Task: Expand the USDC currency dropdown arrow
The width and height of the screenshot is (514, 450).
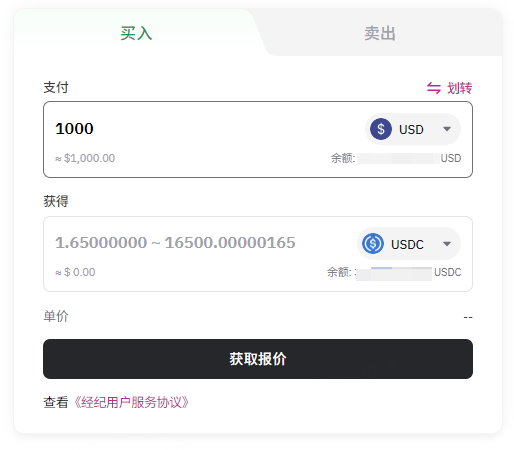Action: (x=447, y=244)
